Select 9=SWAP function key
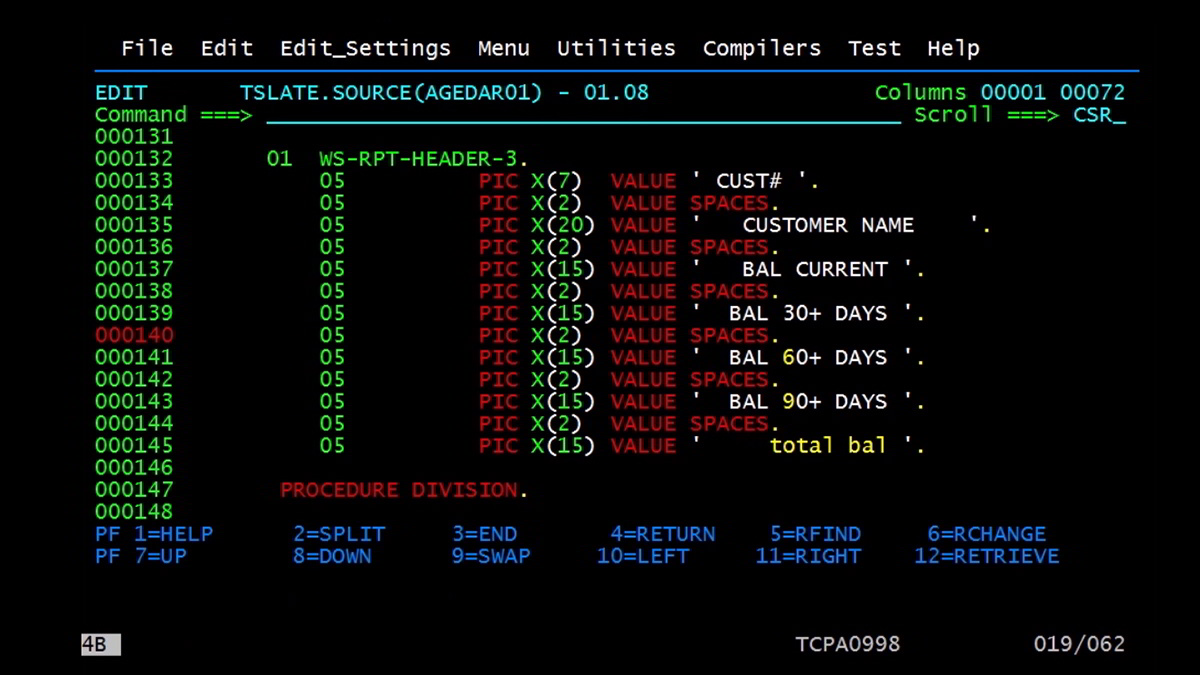Image resolution: width=1200 pixels, height=675 pixels. [x=489, y=556]
